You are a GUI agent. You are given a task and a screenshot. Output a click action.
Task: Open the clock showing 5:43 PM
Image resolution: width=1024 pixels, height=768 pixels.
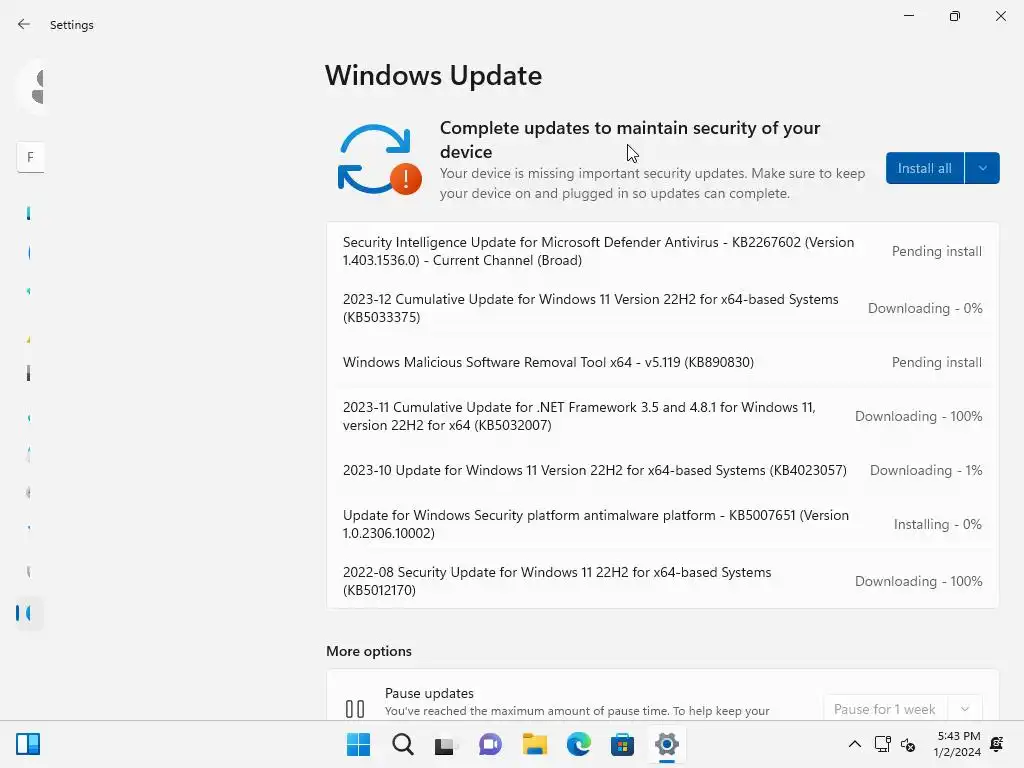(x=957, y=744)
